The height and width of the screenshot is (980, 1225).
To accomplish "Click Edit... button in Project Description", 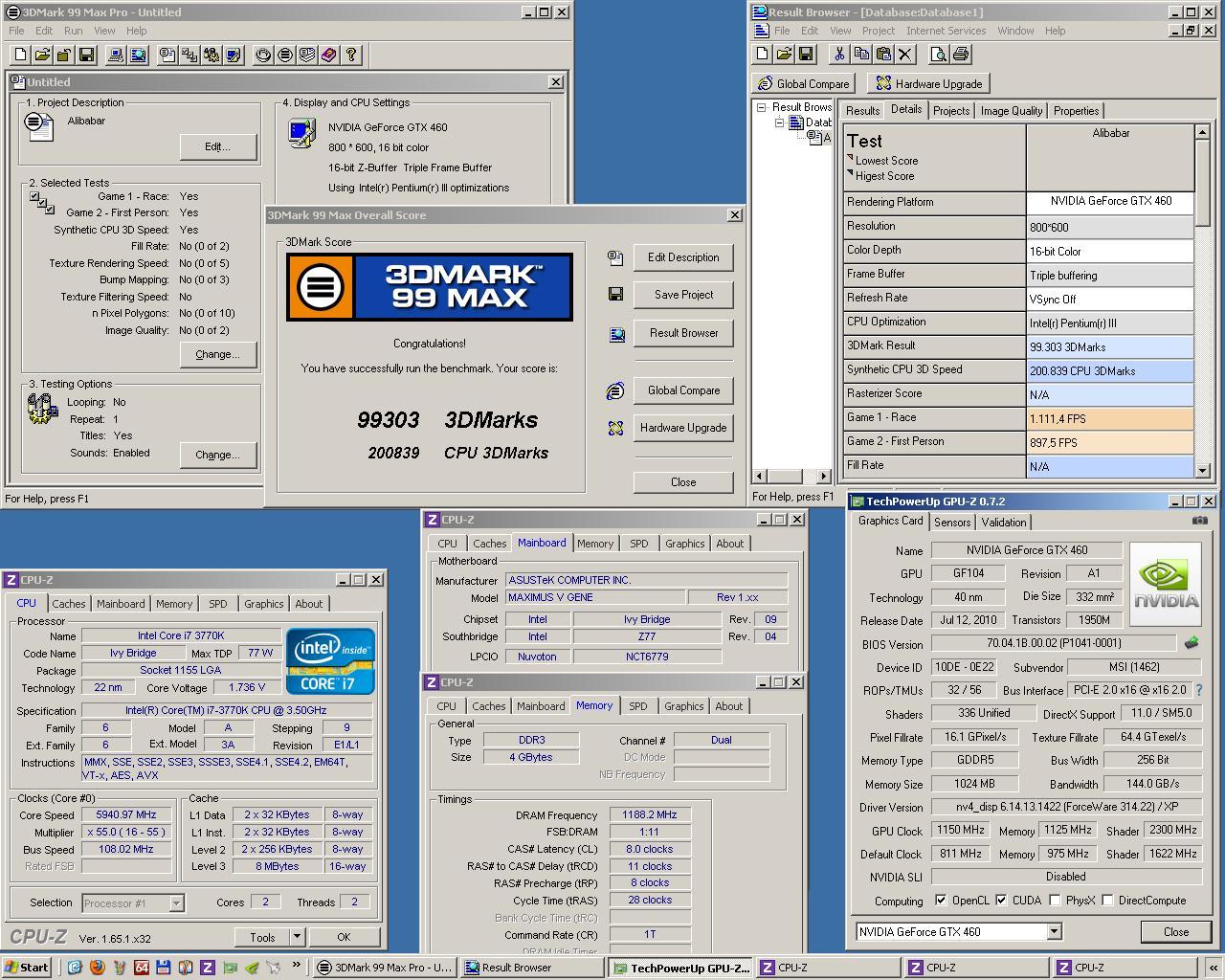I will [218, 146].
